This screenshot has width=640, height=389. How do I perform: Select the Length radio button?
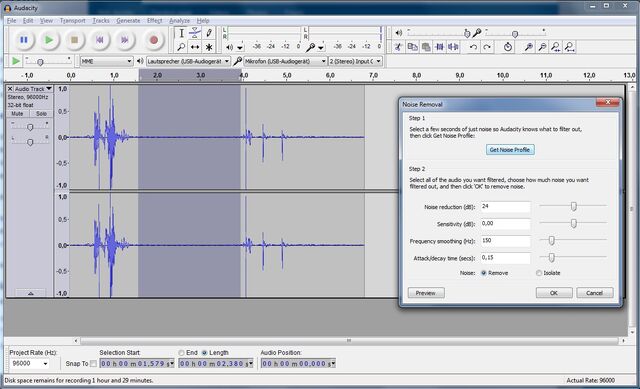tap(204, 353)
